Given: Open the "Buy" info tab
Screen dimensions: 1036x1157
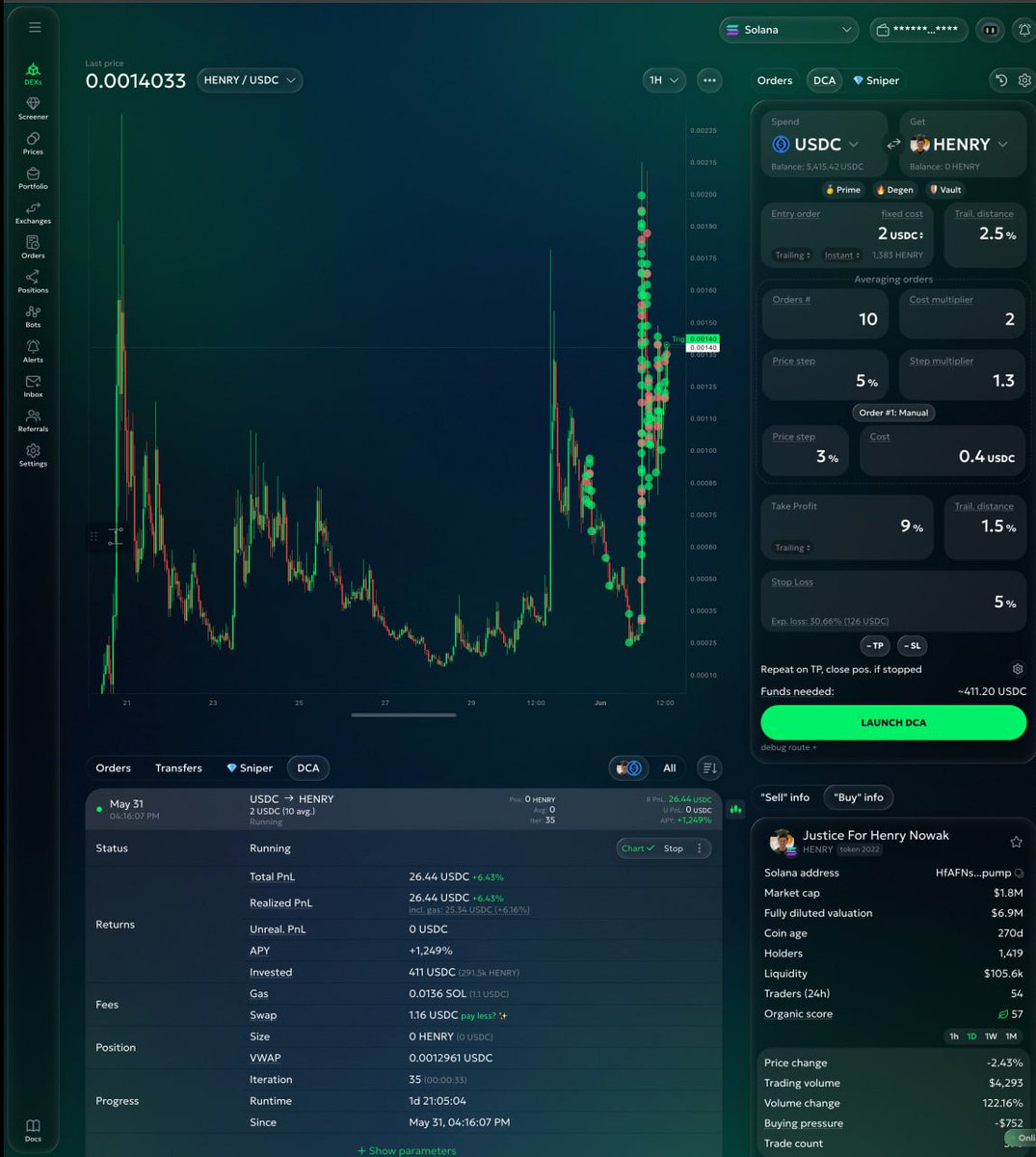Looking at the screenshot, I should click(x=859, y=797).
